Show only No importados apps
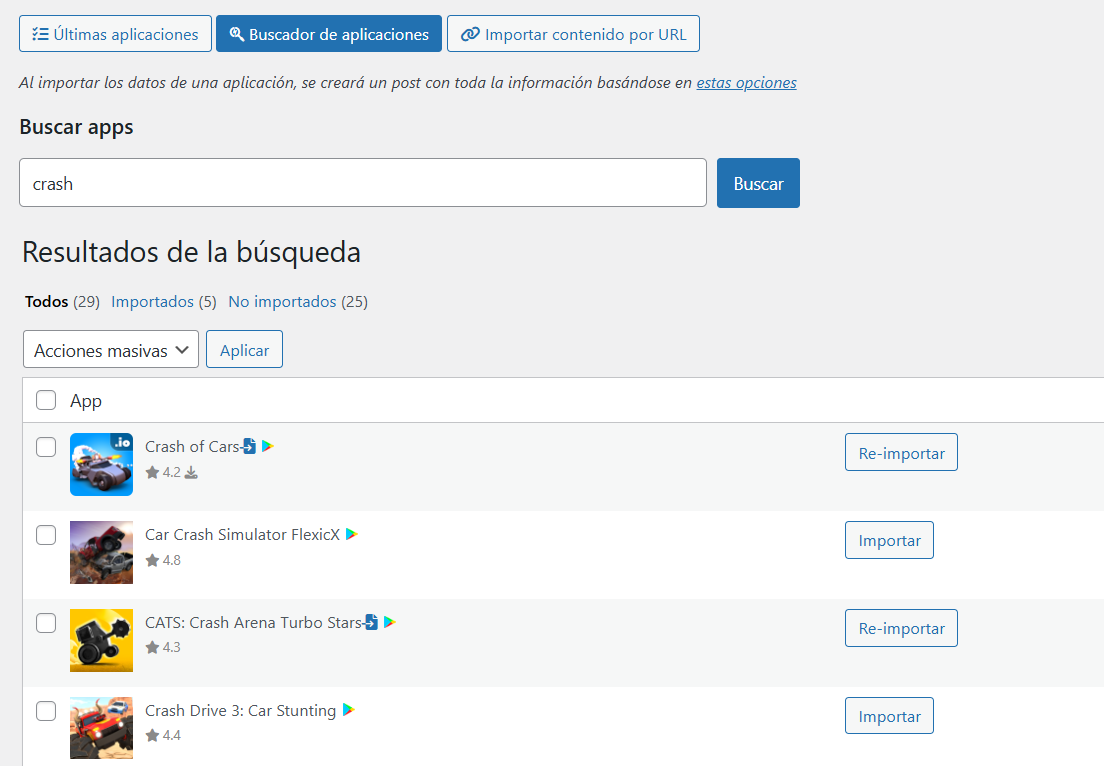Image resolution: width=1104 pixels, height=766 pixels. (282, 301)
